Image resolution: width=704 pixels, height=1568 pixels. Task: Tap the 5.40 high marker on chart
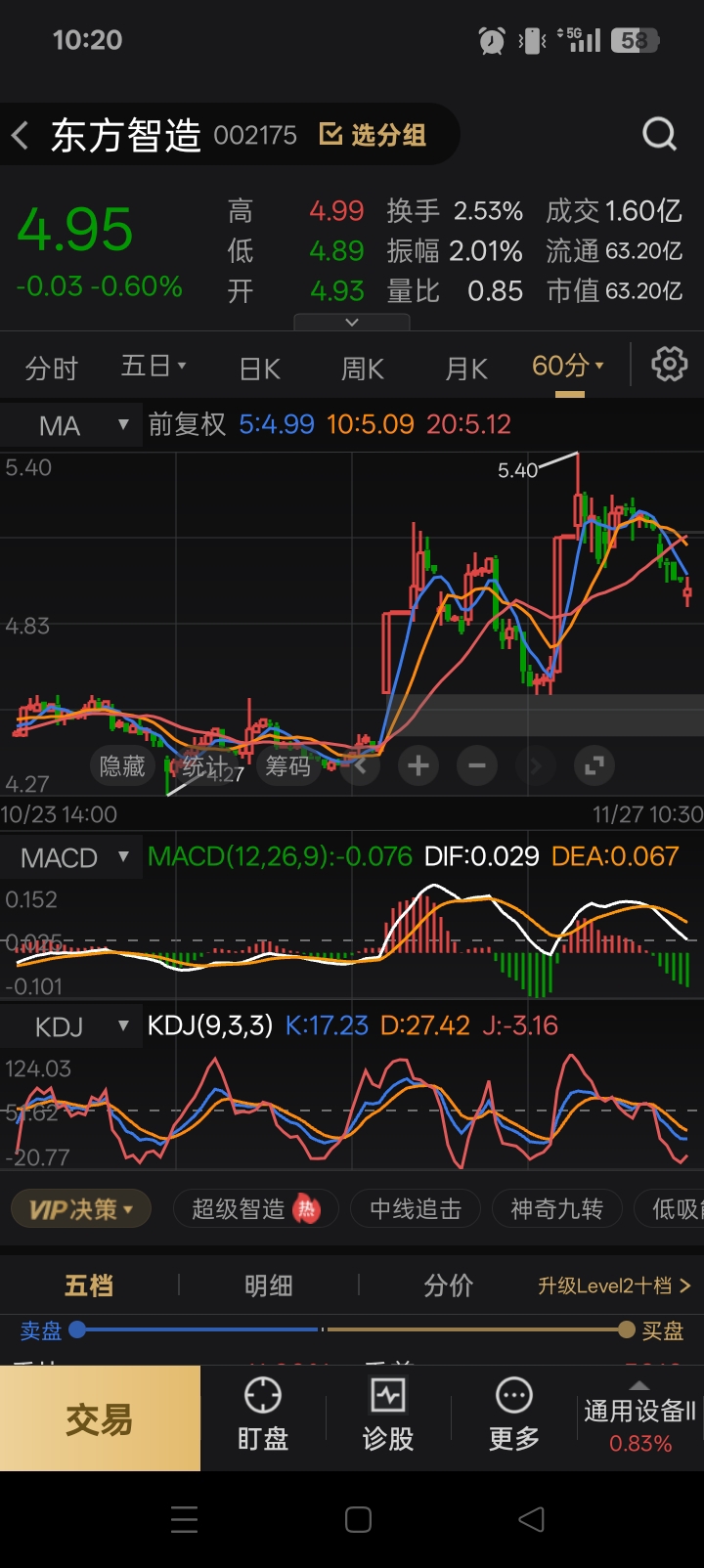(518, 470)
